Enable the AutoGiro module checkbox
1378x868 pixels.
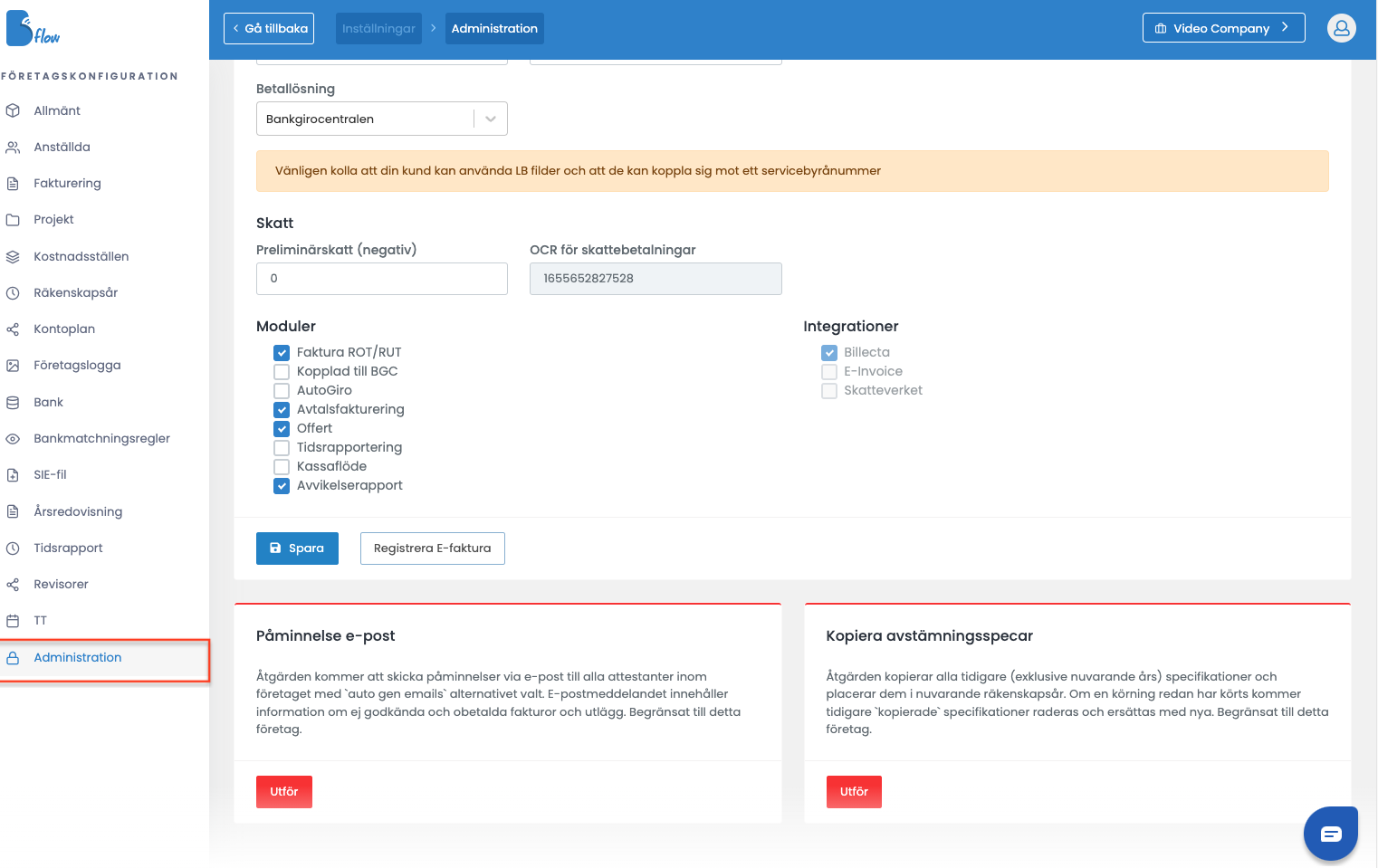(282, 391)
